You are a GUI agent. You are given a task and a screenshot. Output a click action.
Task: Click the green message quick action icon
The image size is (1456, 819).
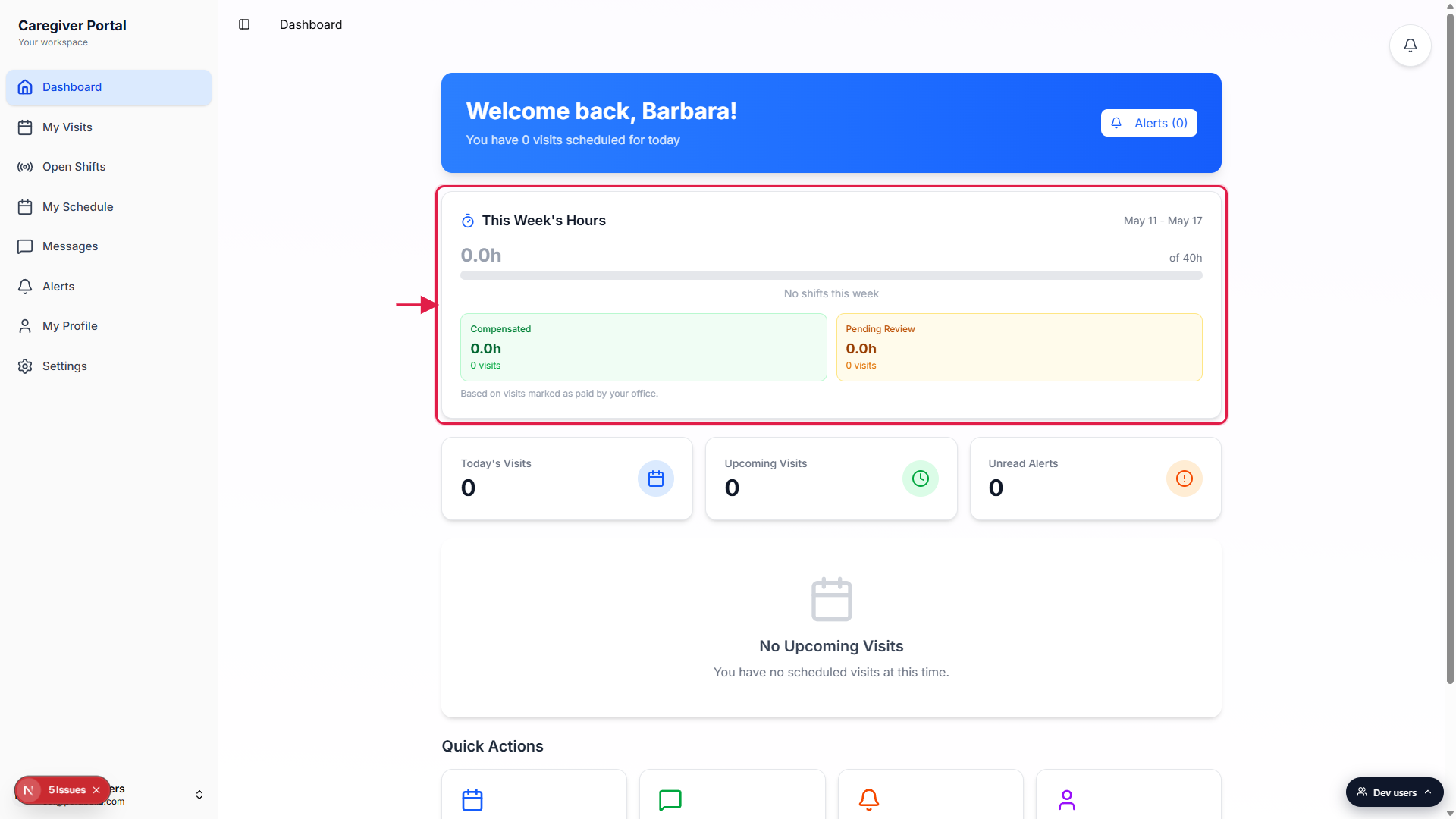click(670, 800)
